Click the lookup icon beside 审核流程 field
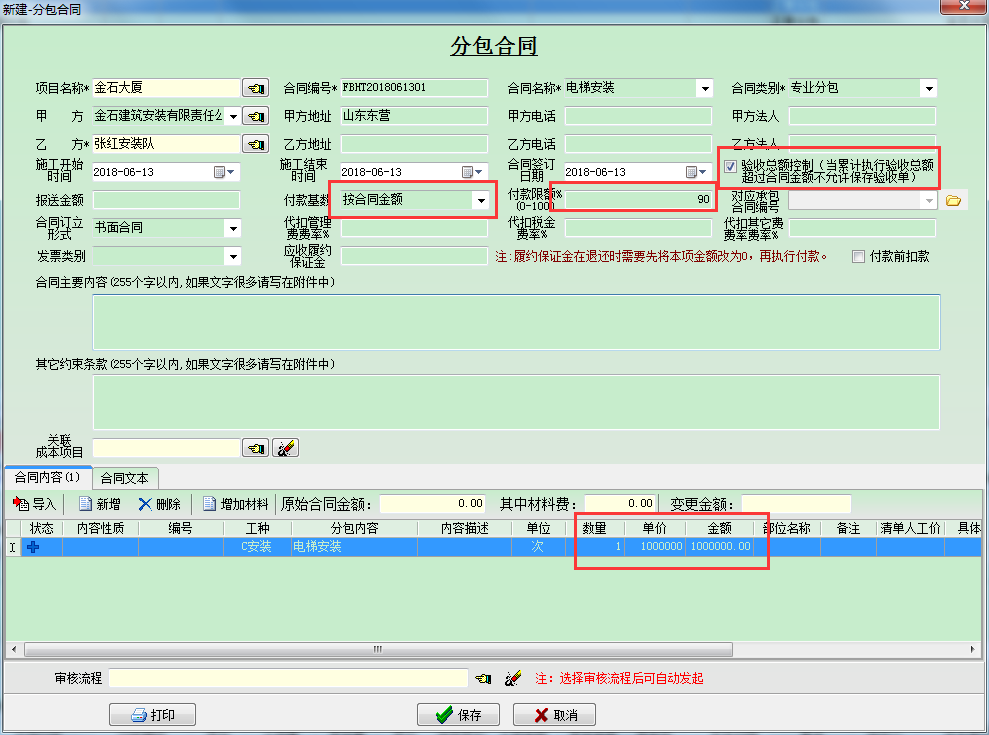The image size is (989, 735). point(484,679)
